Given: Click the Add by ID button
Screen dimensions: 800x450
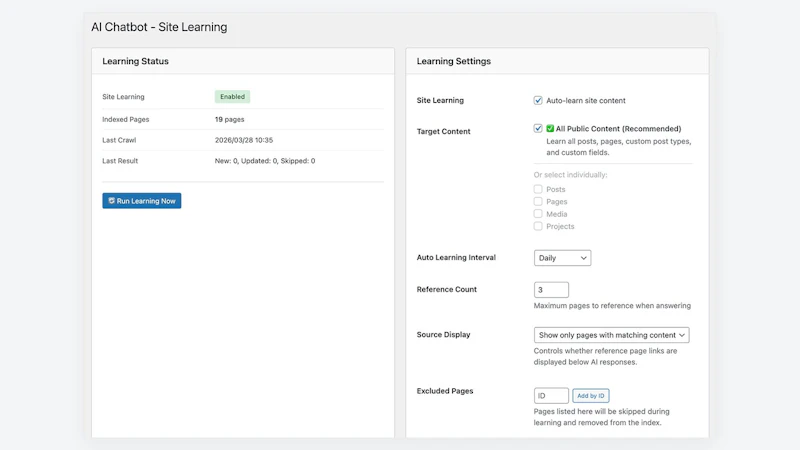Looking at the screenshot, I should tap(590, 395).
